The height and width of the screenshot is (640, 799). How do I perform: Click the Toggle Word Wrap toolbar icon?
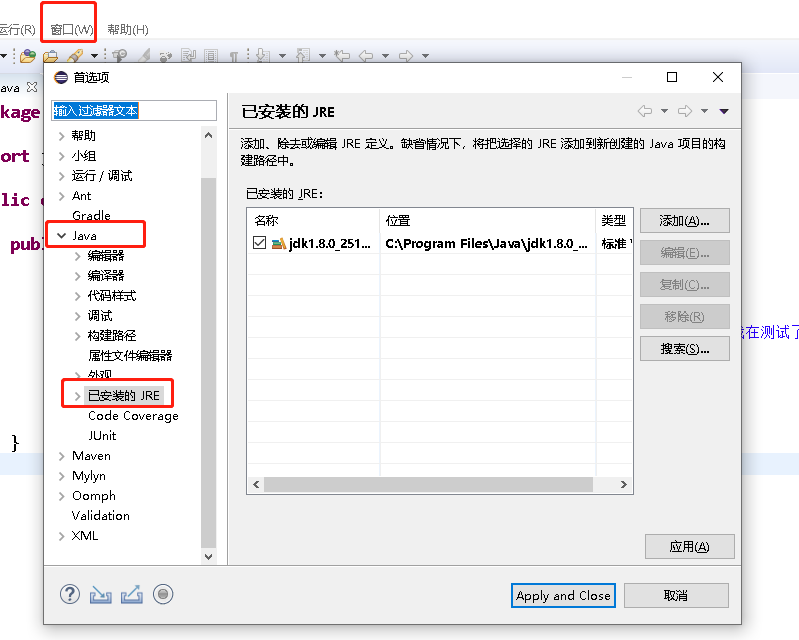tap(189, 56)
